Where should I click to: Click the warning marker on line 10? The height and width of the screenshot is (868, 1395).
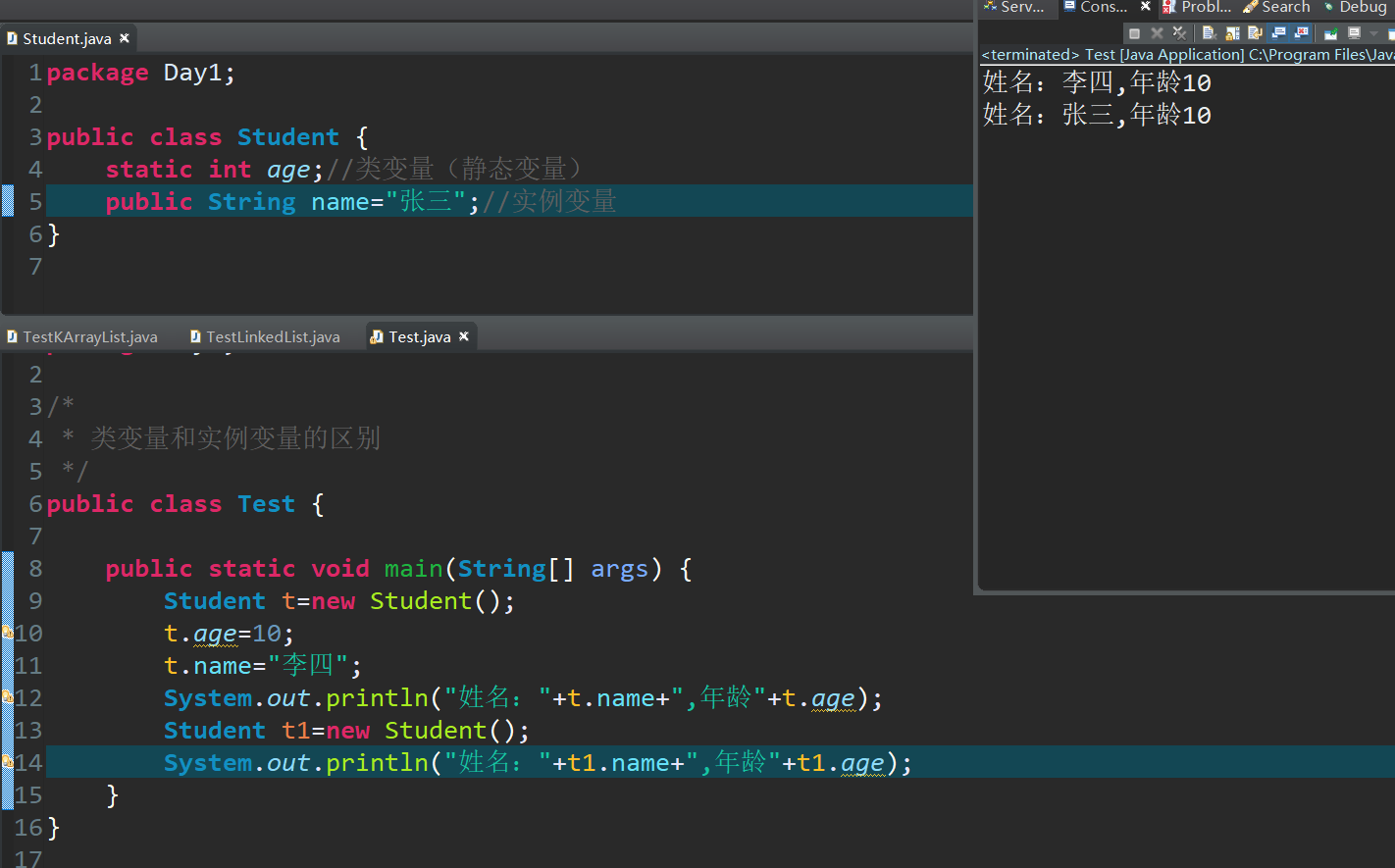point(7,633)
